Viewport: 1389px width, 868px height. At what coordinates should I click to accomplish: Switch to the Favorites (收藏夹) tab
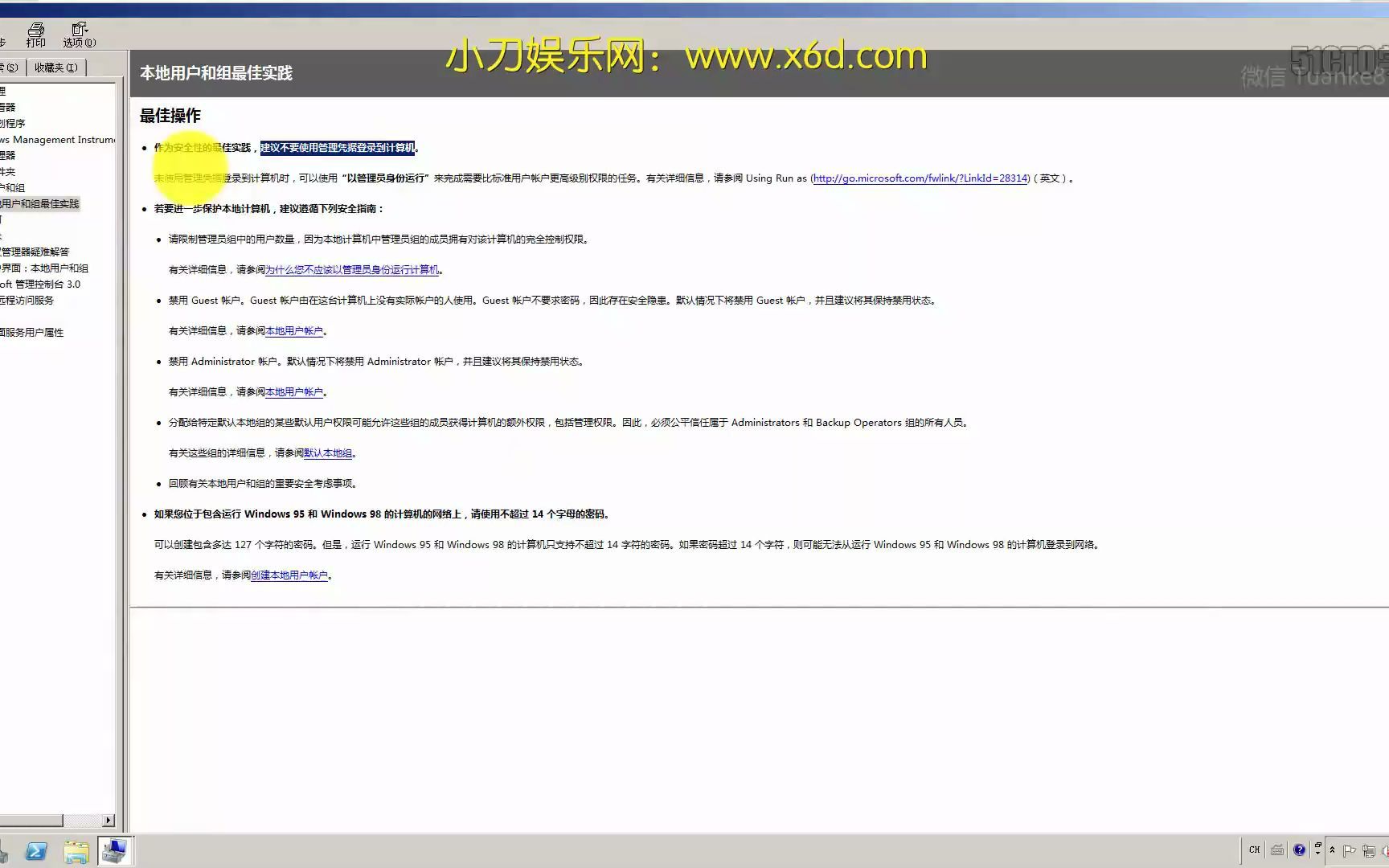55,68
